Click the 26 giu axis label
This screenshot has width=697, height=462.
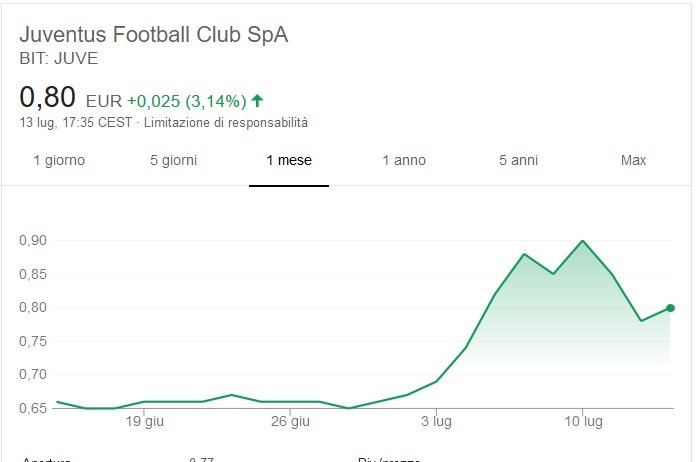290,421
